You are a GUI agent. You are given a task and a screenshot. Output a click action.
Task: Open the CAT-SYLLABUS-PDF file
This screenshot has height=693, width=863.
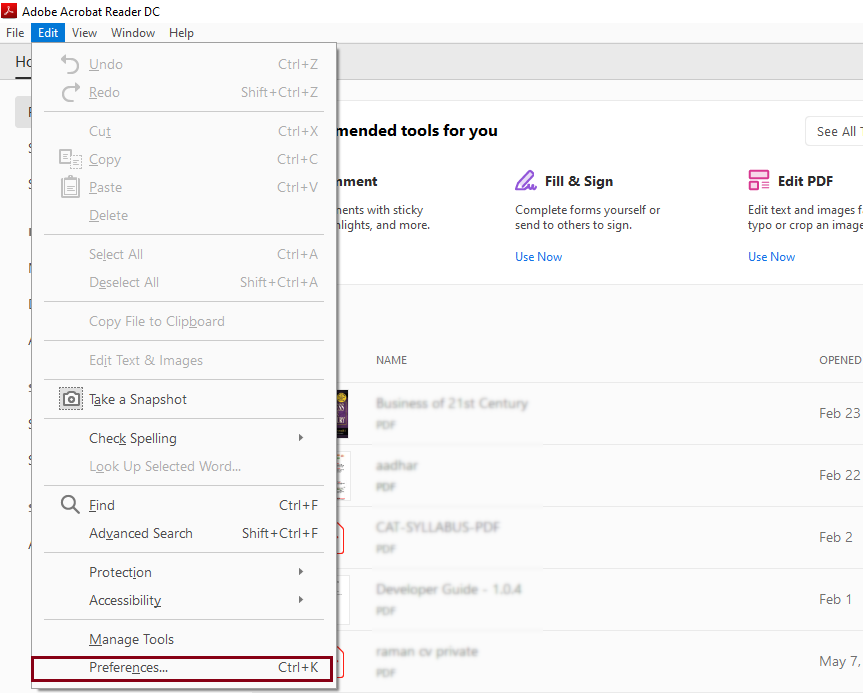(x=438, y=527)
